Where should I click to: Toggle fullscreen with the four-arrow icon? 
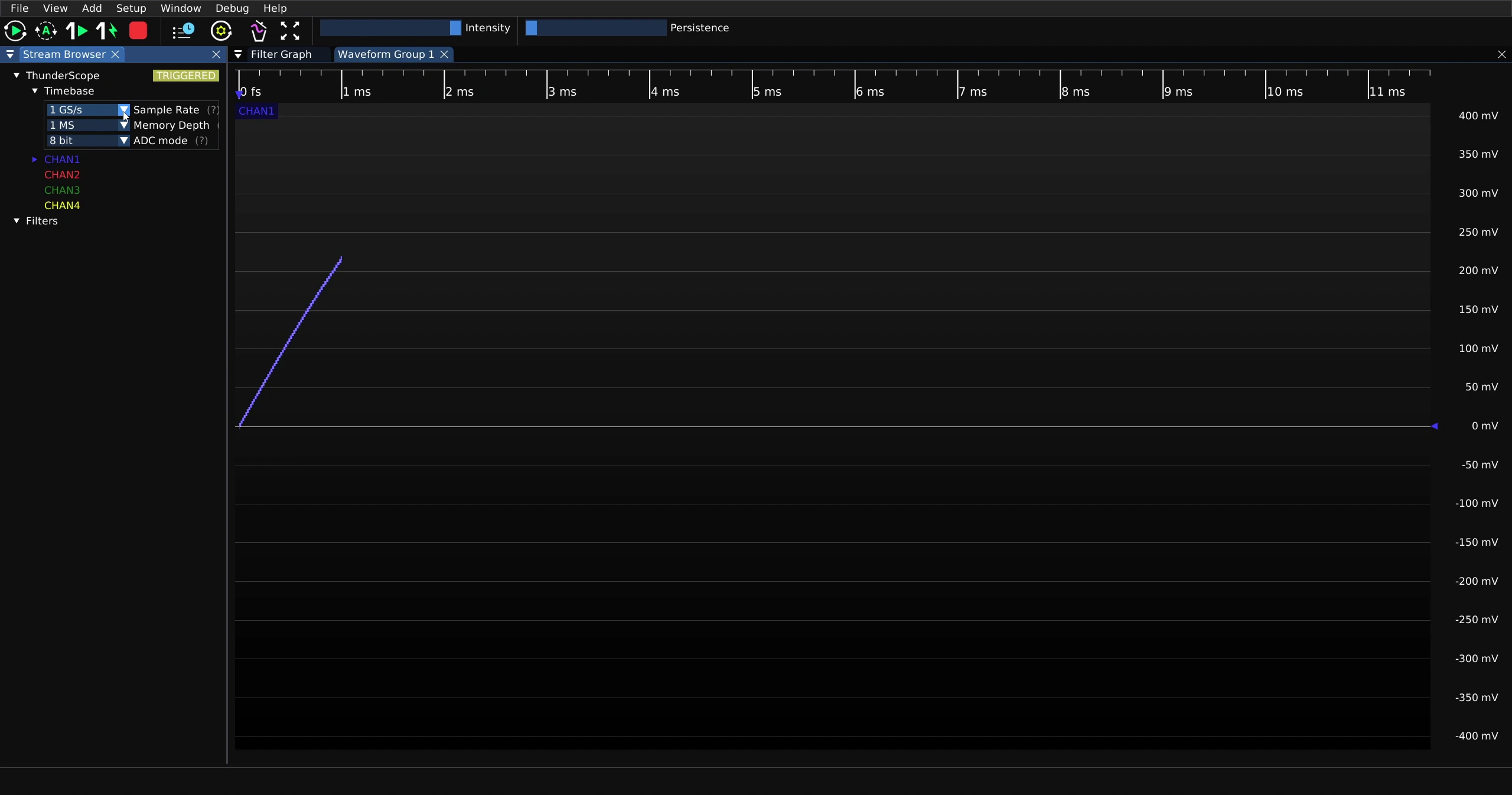coord(290,31)
